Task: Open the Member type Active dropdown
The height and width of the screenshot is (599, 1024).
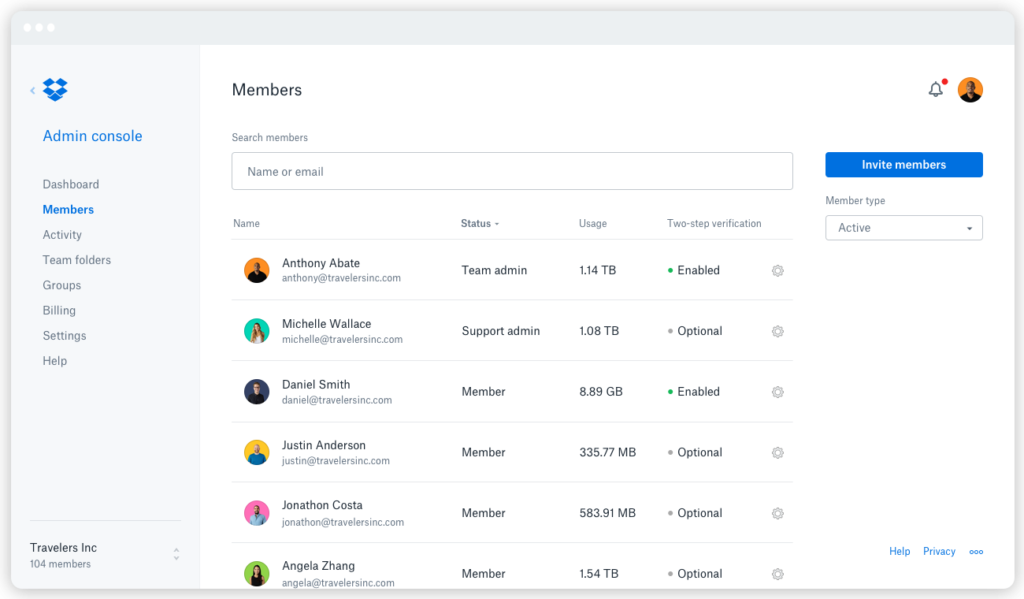Action: coord(903,227)
